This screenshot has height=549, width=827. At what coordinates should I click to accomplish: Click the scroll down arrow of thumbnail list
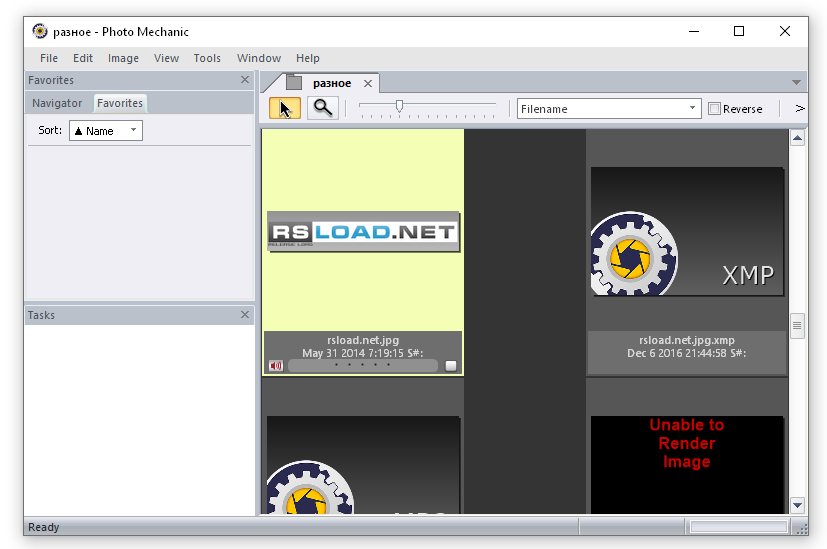coord(797,505)
